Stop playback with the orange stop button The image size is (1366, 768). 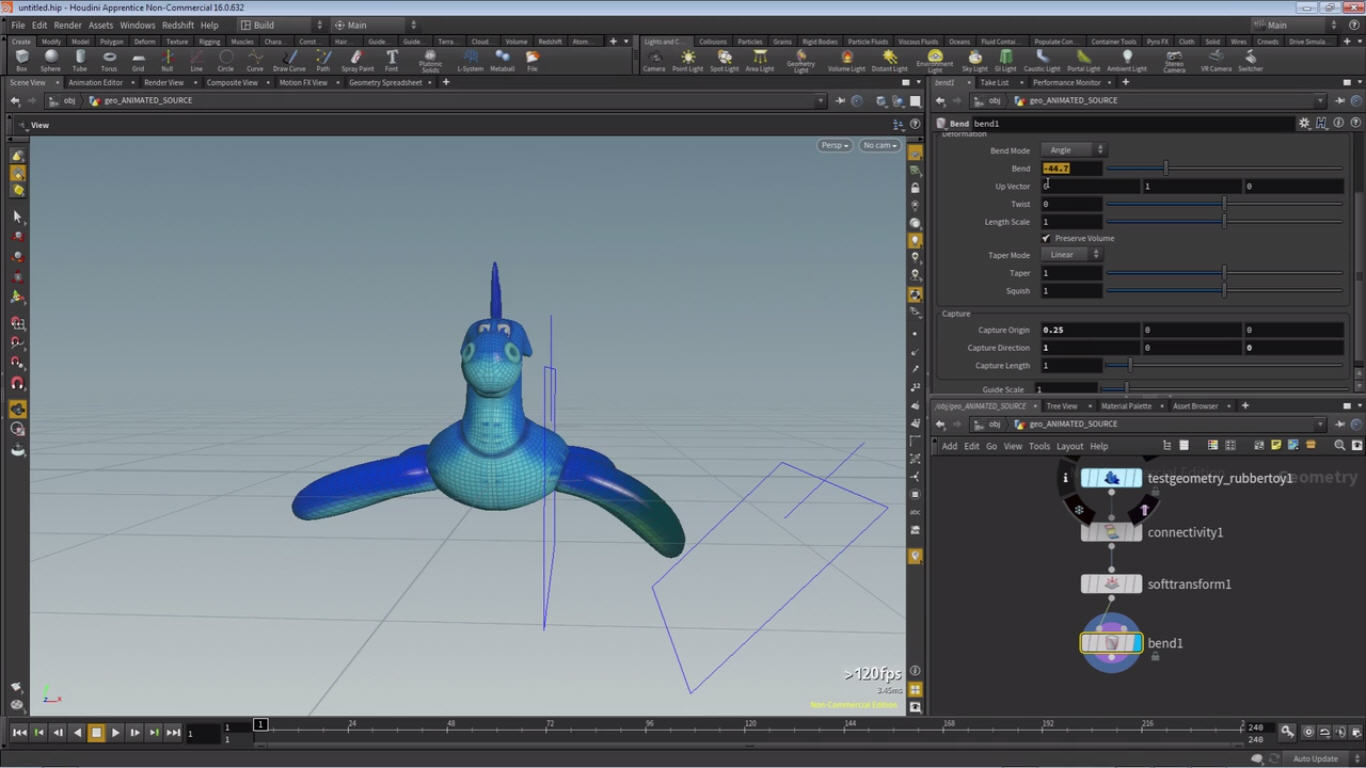(97, 733)
